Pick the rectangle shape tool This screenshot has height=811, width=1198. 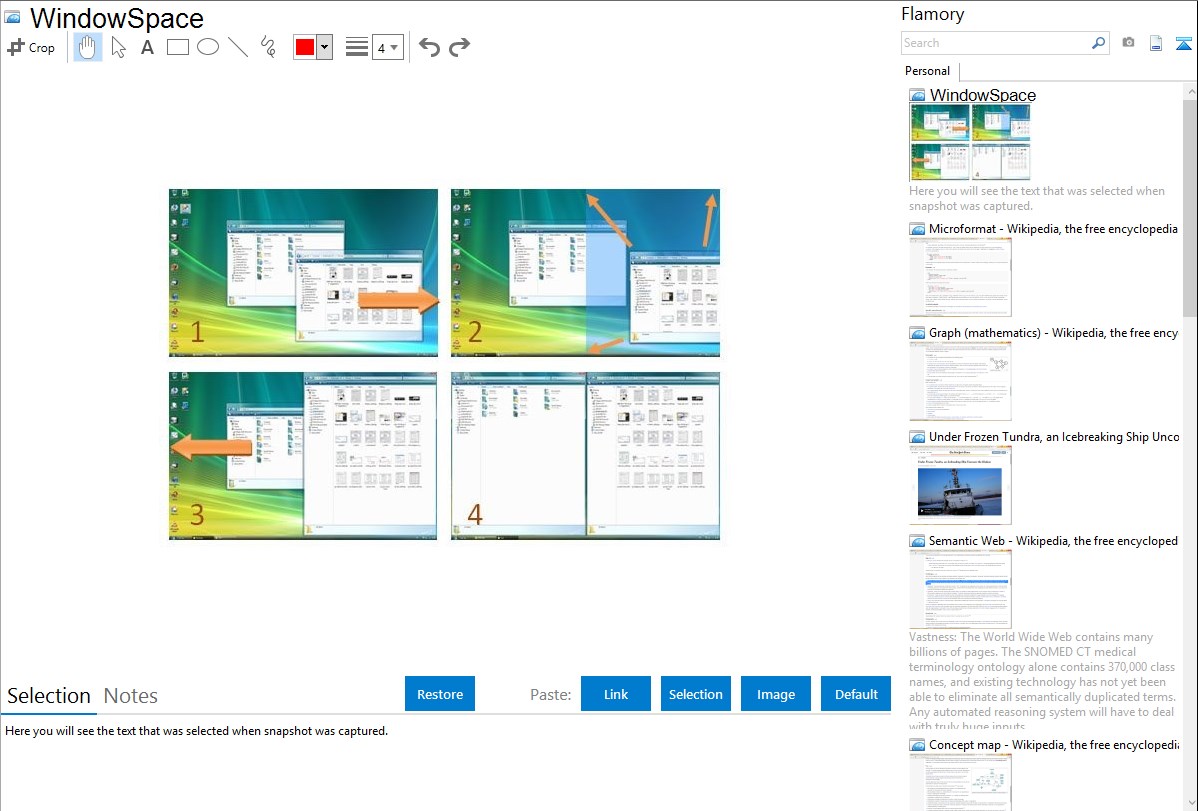point(177,47)
